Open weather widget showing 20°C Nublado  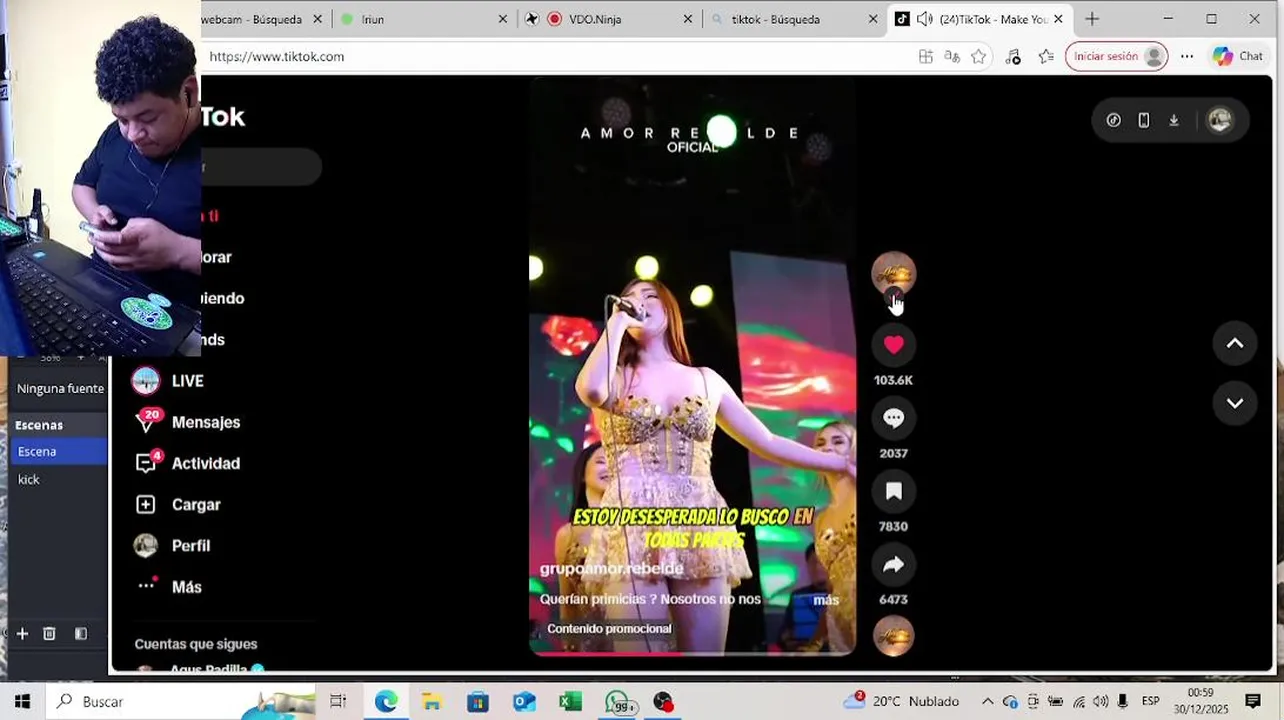[901, 701]
